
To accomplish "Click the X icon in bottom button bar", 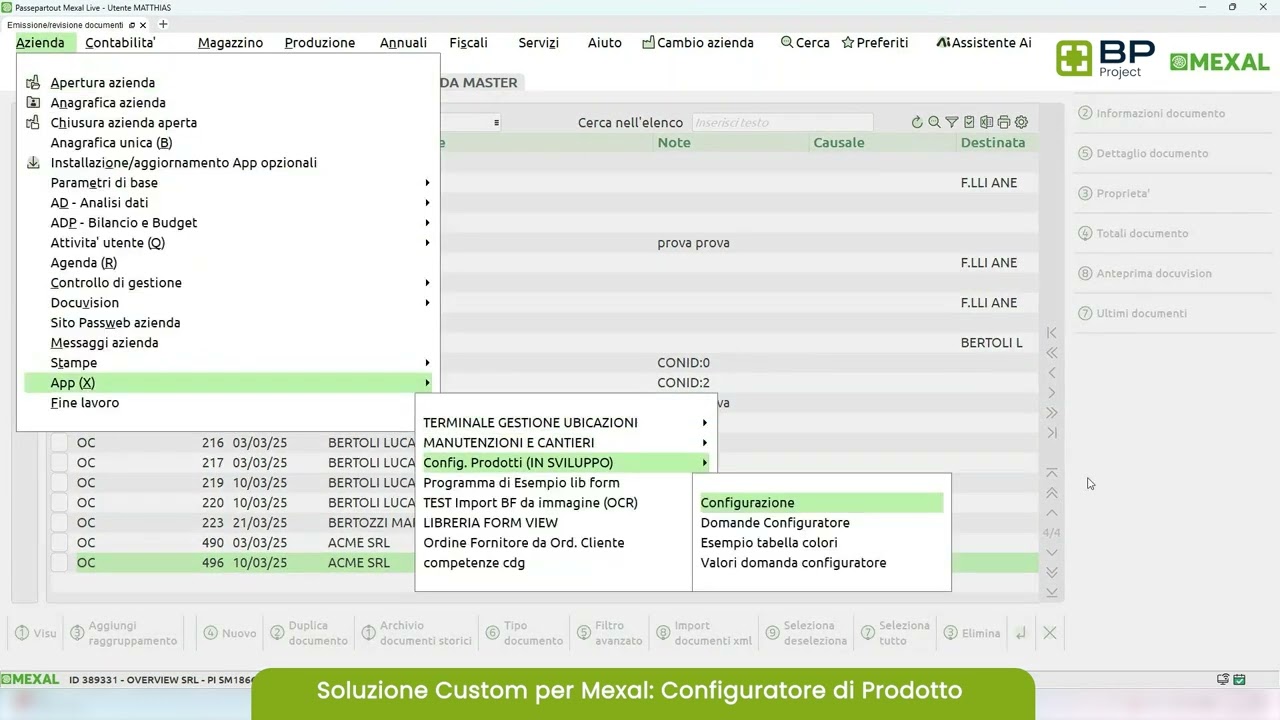I will [x=1049, y=632].
